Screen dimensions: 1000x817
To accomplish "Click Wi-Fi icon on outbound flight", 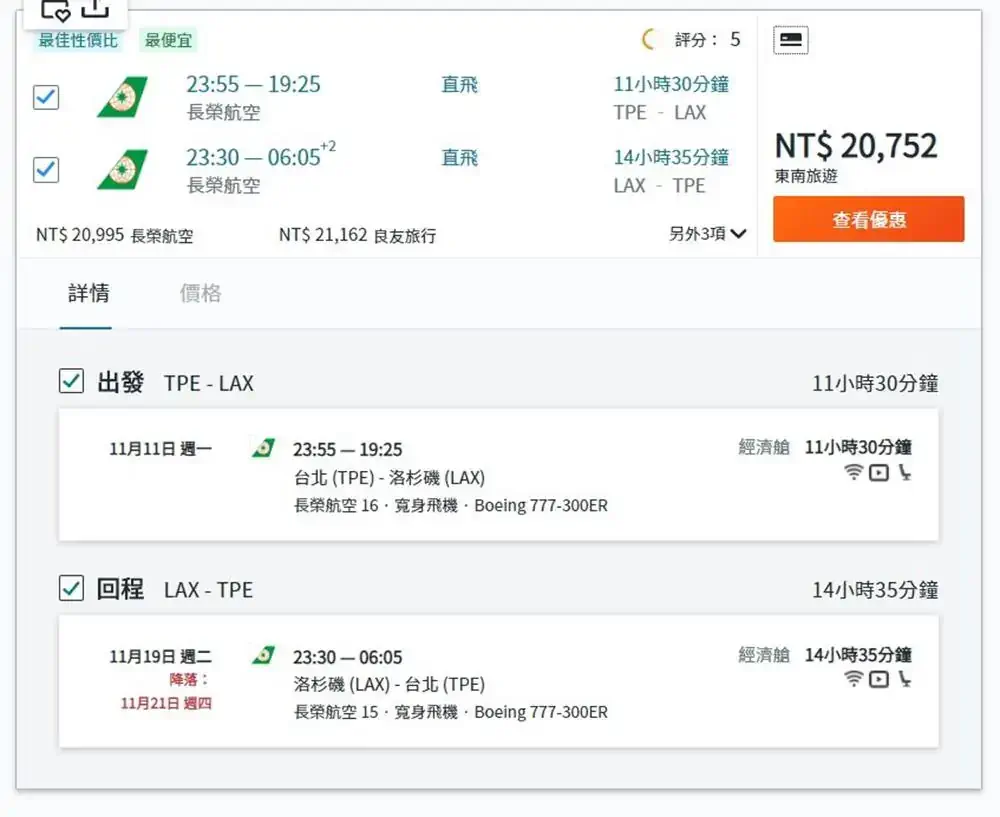I will pyautogui.click(x=853, y=473).
